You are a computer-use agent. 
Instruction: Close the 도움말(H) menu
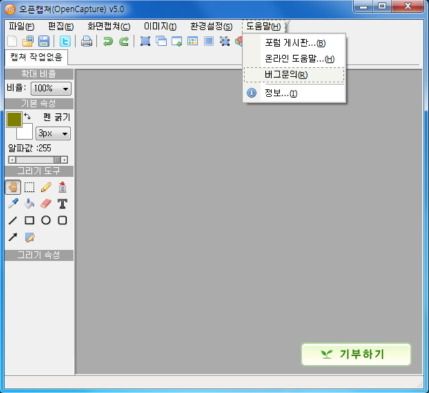tap(264, 26)
